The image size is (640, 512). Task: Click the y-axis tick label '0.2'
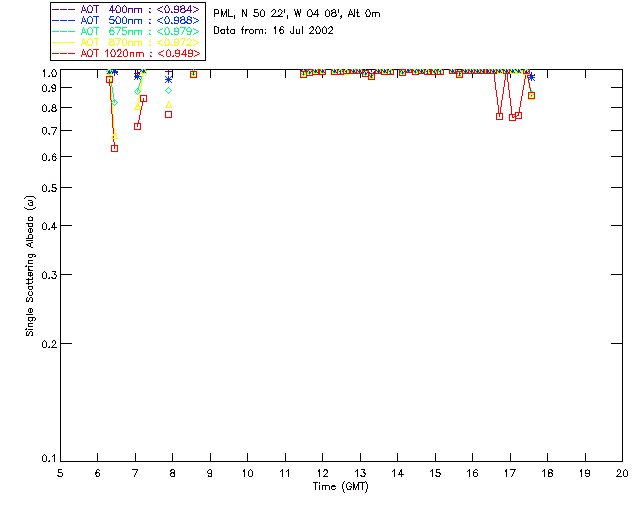pos(49,344)
